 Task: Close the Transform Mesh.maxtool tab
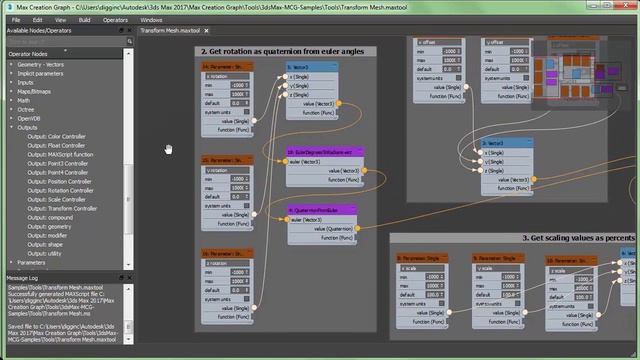point(206,31)
